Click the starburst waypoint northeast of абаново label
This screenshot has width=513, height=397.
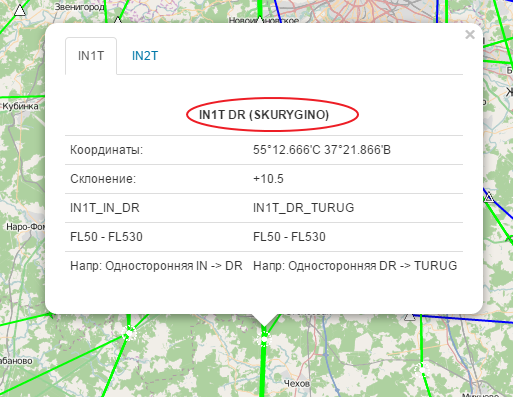pyautogui.click(x=129, y=333)
